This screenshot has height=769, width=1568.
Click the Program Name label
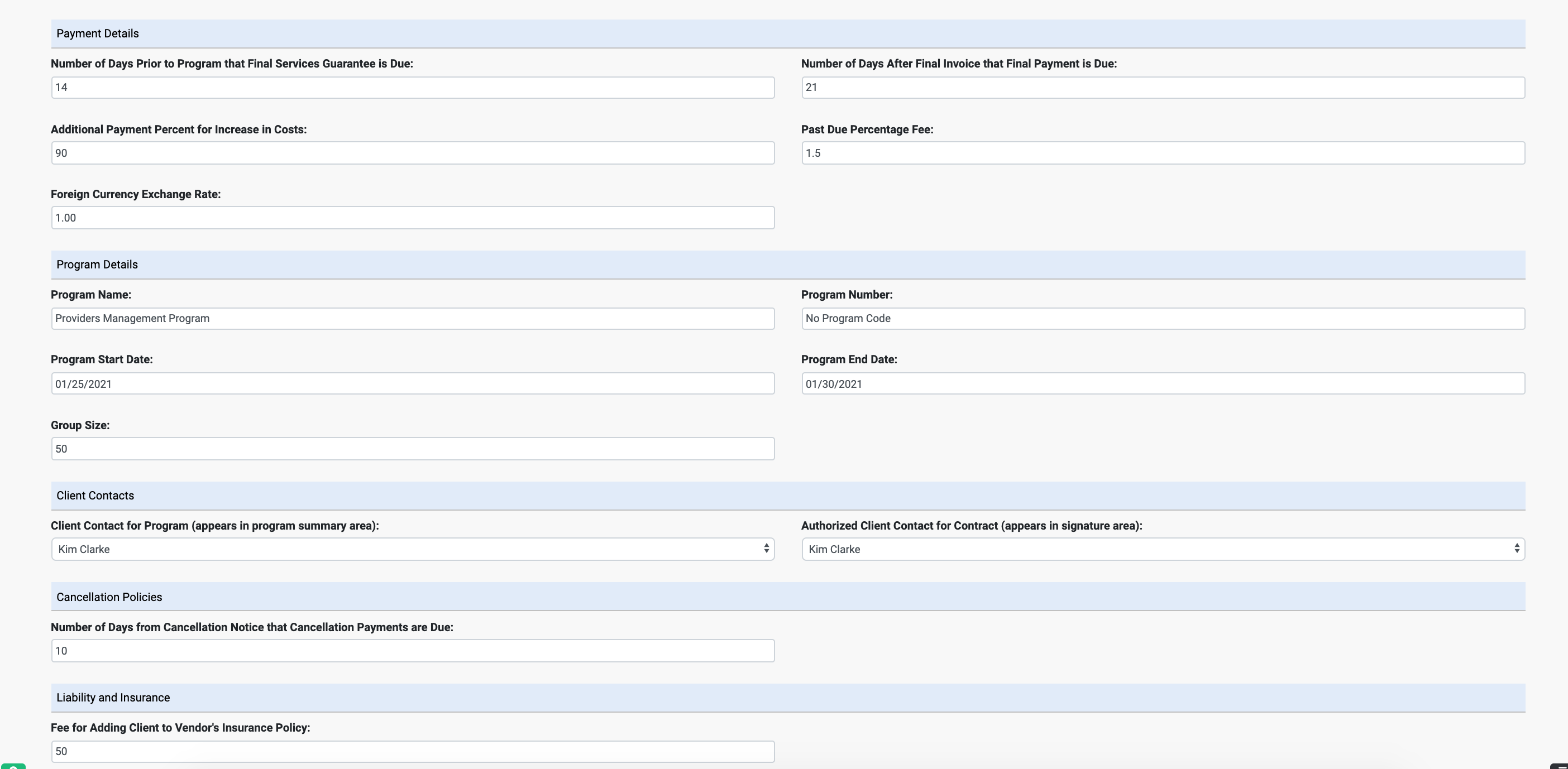tap(90, 295)
